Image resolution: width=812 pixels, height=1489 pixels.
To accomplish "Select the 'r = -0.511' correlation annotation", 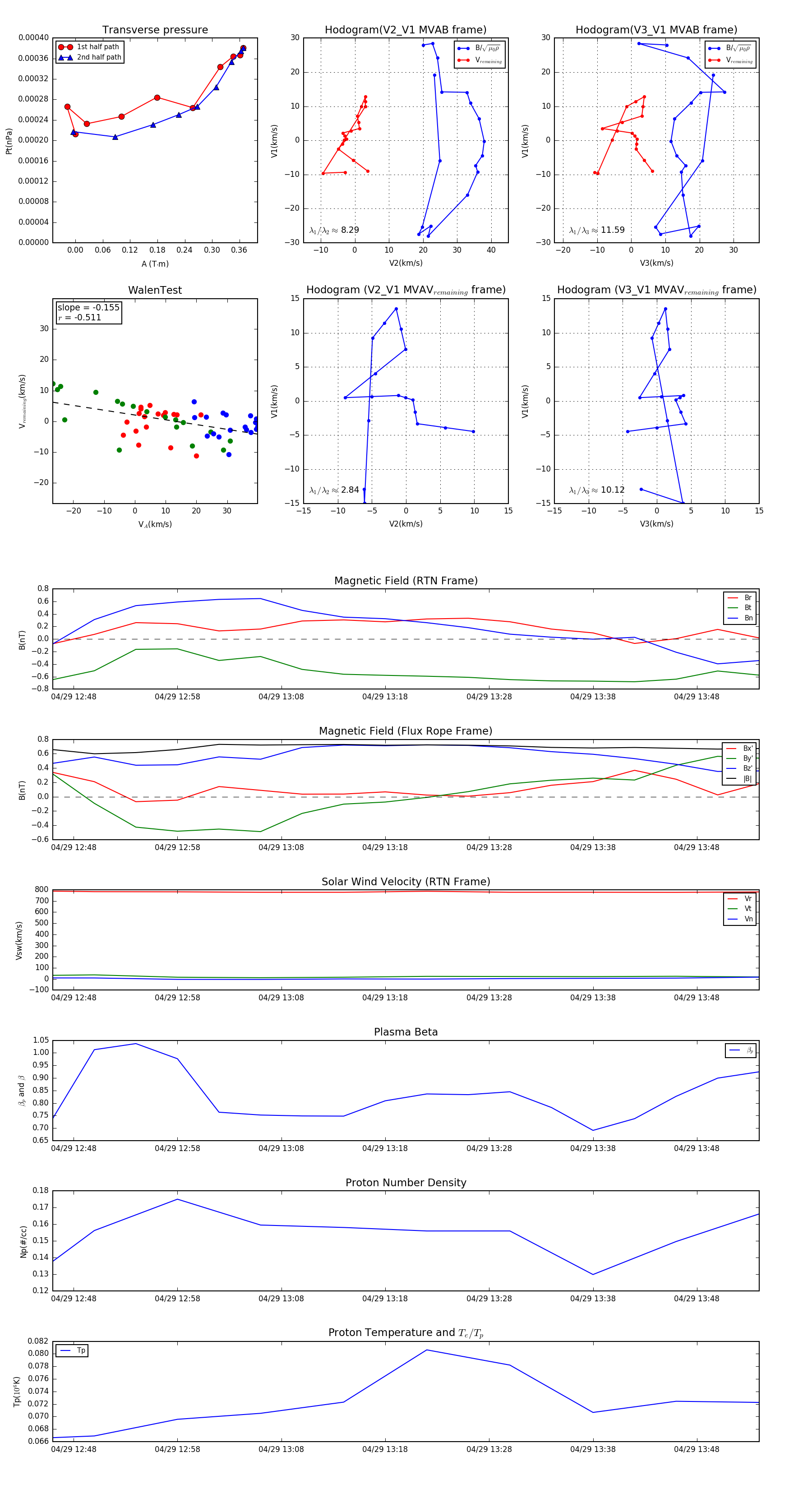I will point(79,317).
